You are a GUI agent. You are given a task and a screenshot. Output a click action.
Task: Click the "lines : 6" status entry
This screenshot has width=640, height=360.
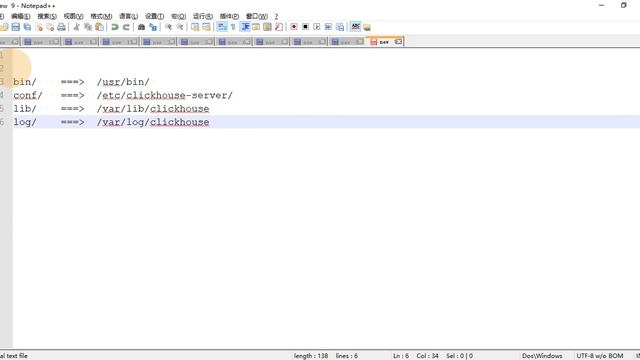coord(347,356)
